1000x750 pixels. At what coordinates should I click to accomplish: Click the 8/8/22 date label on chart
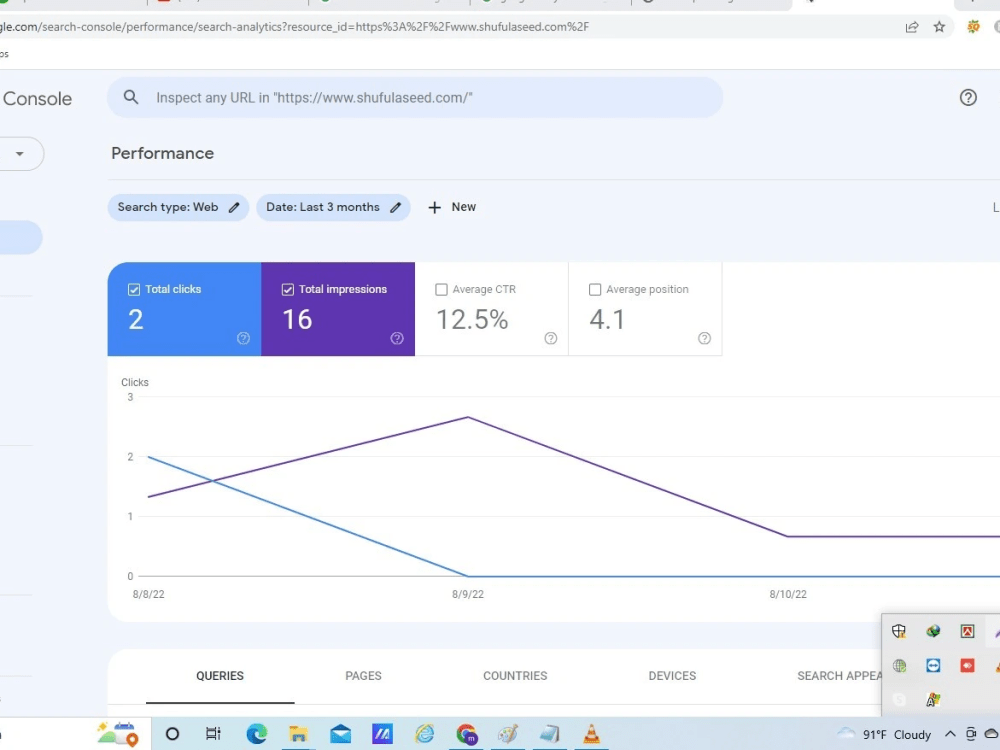click(149, 594)
